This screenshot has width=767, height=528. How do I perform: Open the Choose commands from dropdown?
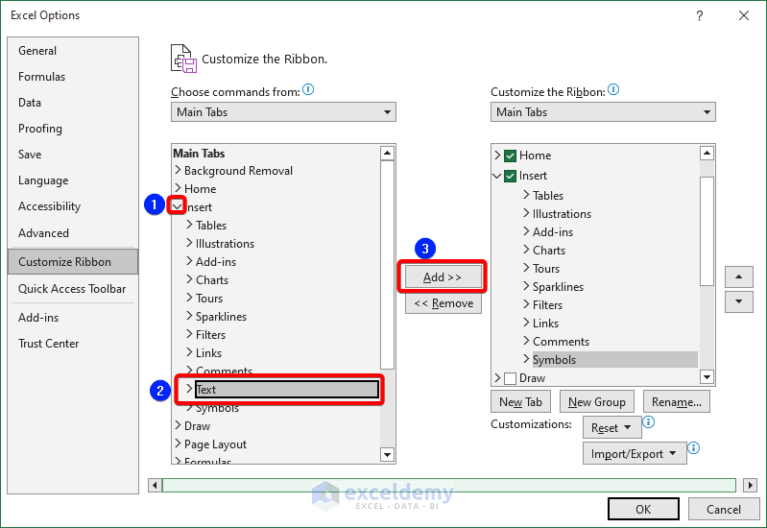[283, 112]
